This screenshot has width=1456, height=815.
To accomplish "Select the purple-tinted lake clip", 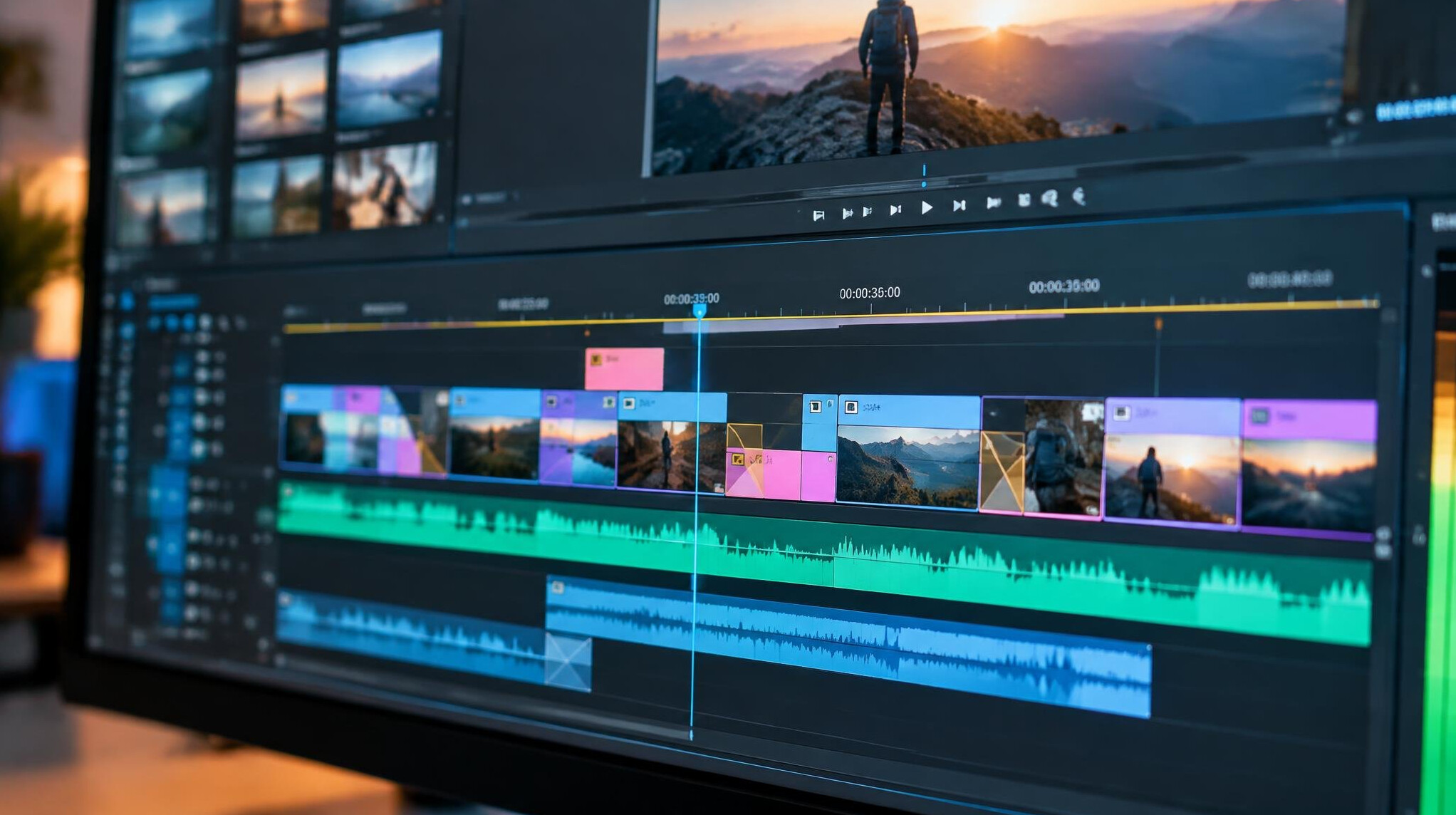I will pos(578,438).
